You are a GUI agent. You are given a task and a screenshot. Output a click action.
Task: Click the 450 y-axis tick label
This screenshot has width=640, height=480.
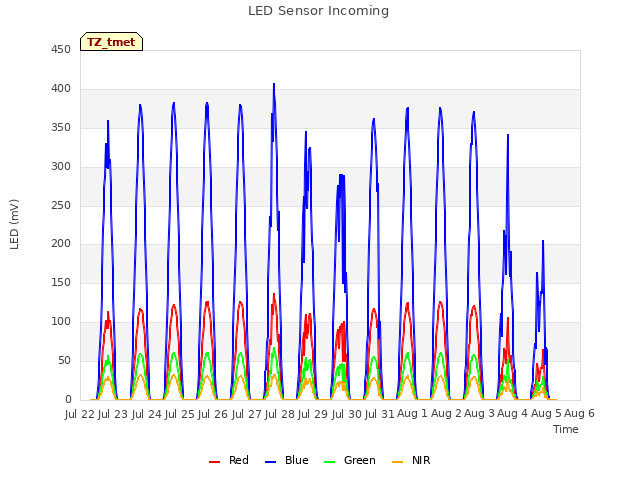pos(61,50)
